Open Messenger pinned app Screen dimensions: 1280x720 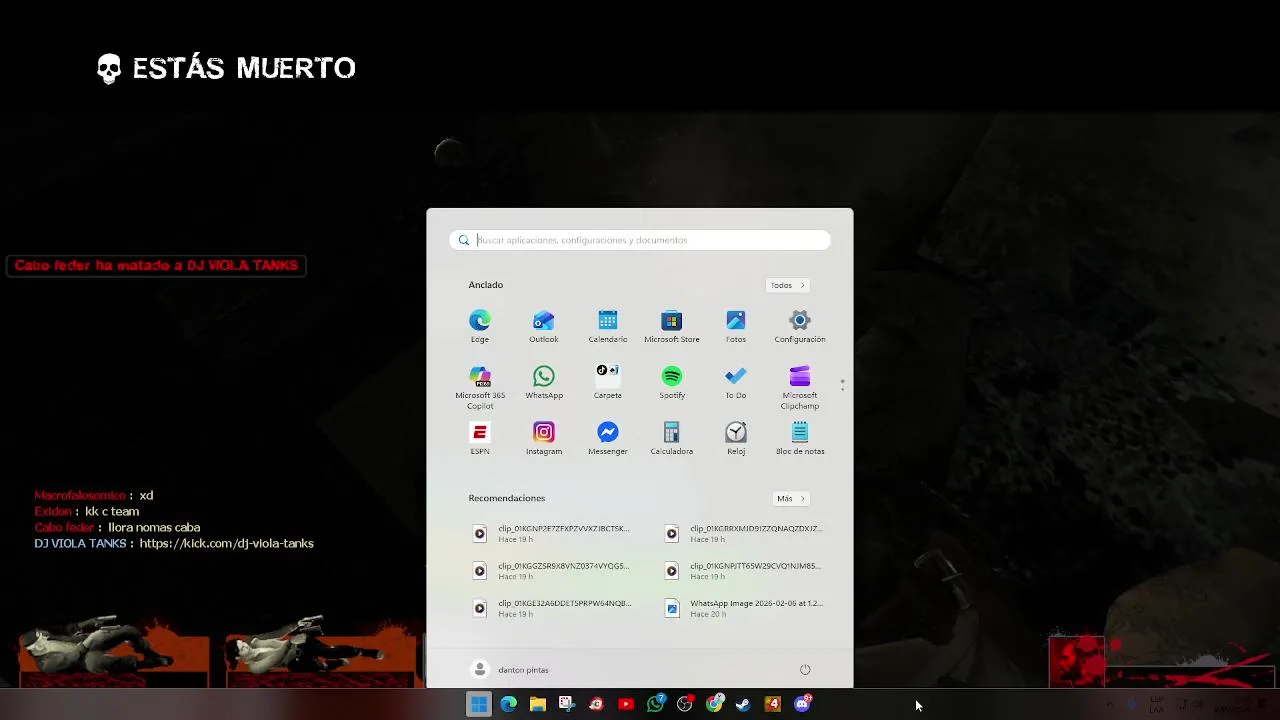point(608,438)
